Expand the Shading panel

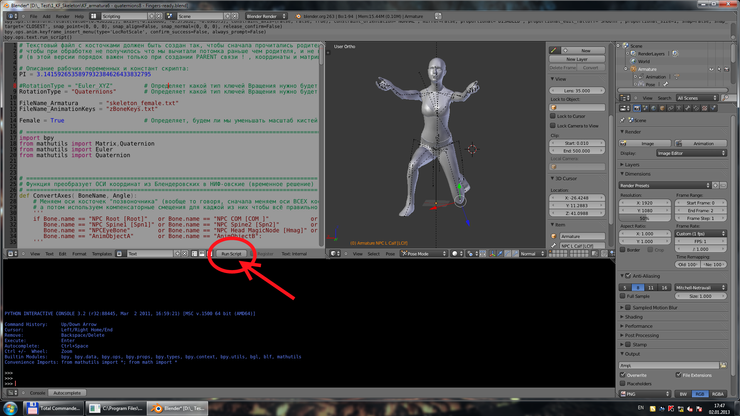[632, 315]
